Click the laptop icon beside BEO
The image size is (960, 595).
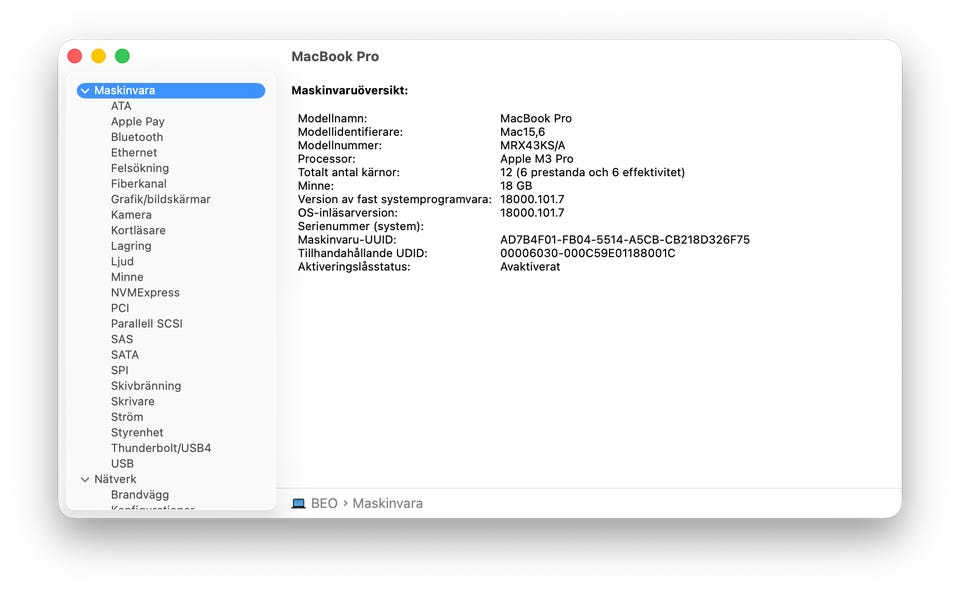[x=298, y=503]
